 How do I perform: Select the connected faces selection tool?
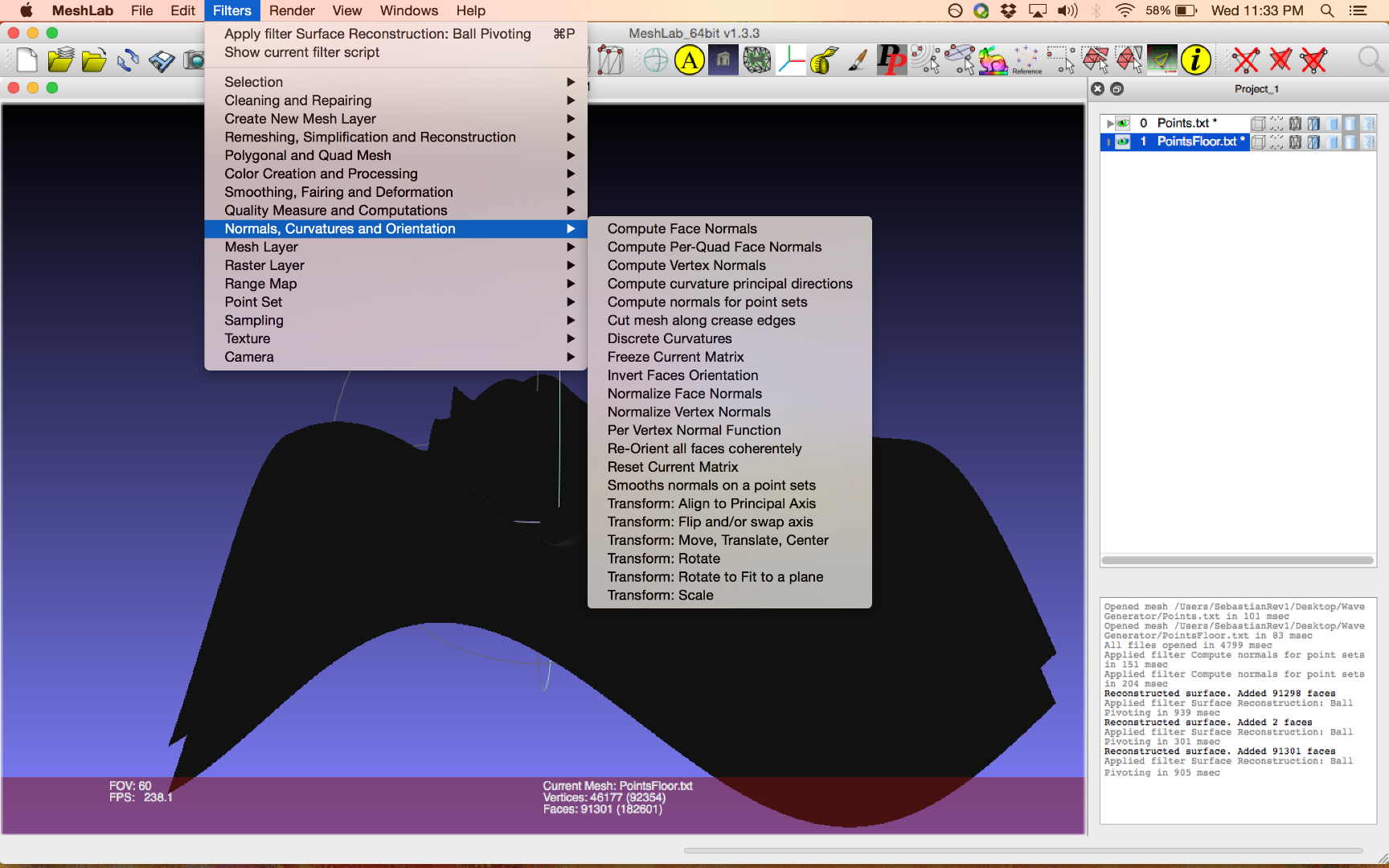(1129, 60)
